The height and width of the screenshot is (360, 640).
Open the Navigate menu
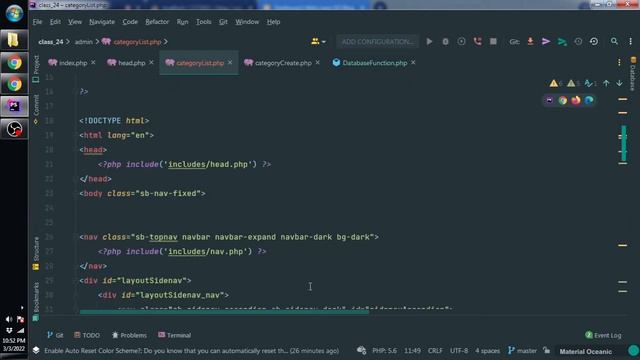[x=102, y=22]
